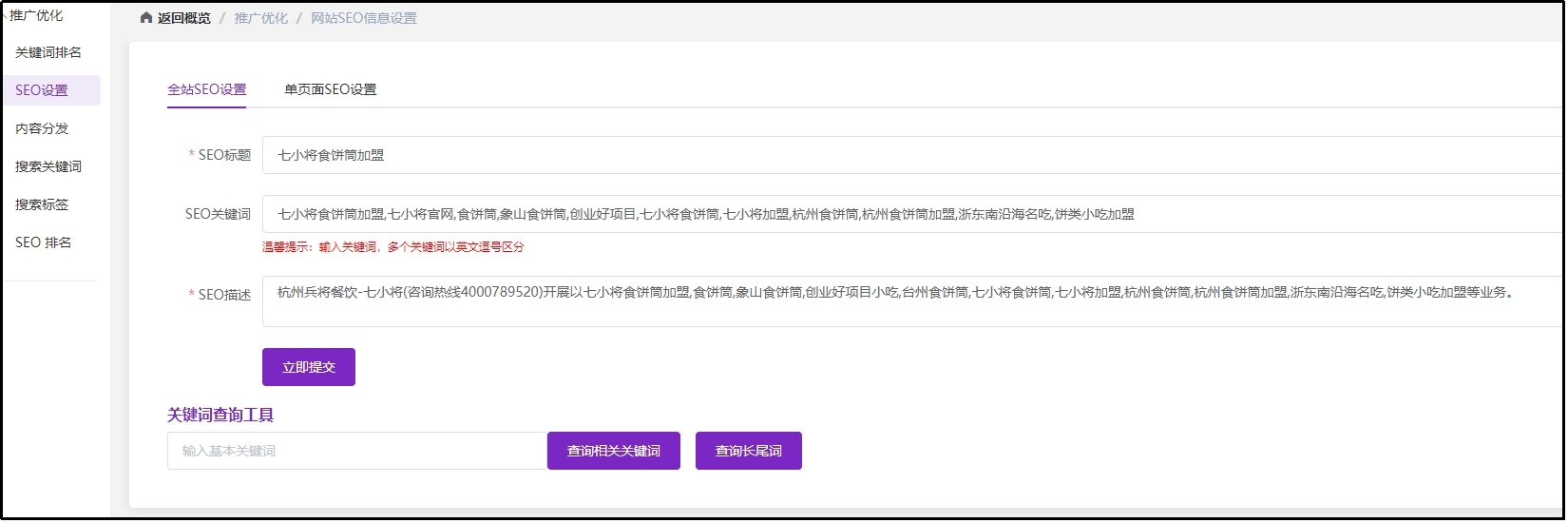Click the 返回概览 breadcrumb link
This screenshot has width=1568, height=523.
(x=184, y=18)
